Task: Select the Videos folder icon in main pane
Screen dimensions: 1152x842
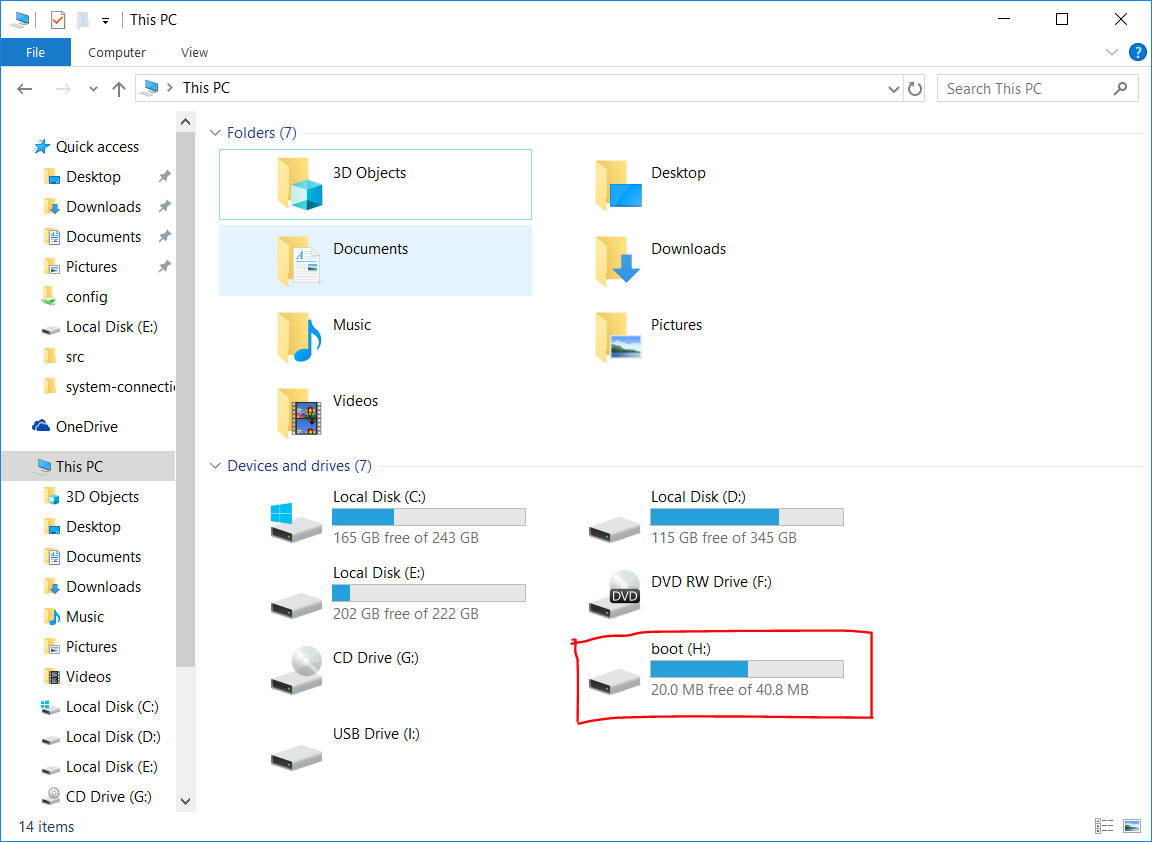Action: [299, 412]
